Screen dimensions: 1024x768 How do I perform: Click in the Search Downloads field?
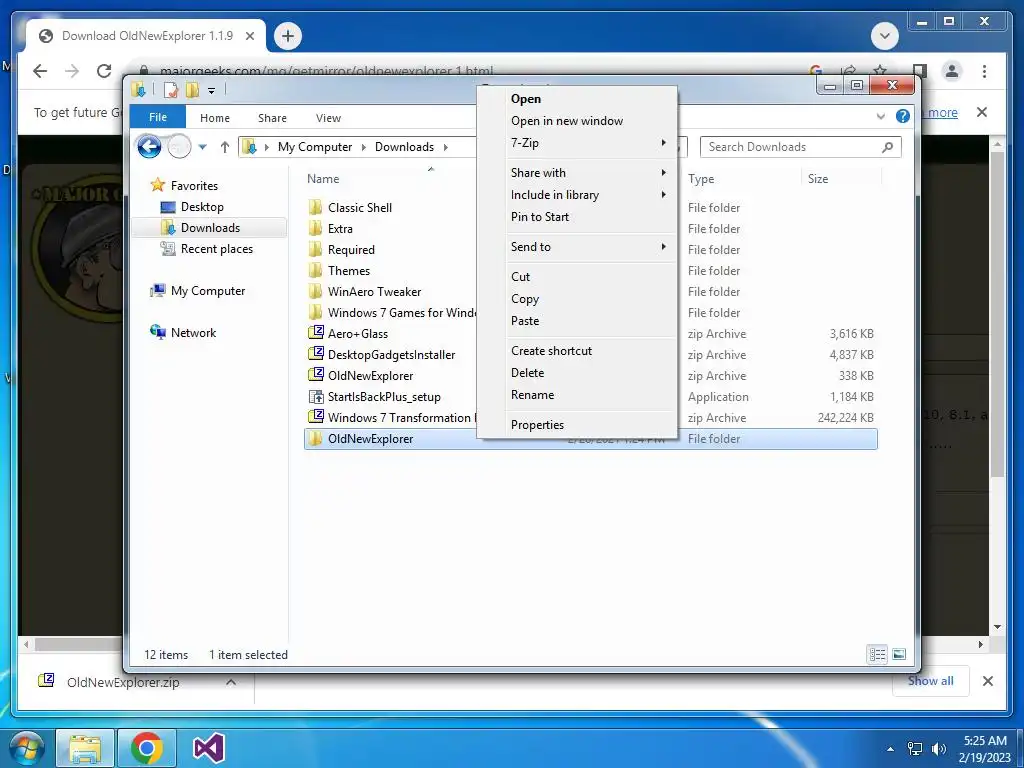[801, 147]
